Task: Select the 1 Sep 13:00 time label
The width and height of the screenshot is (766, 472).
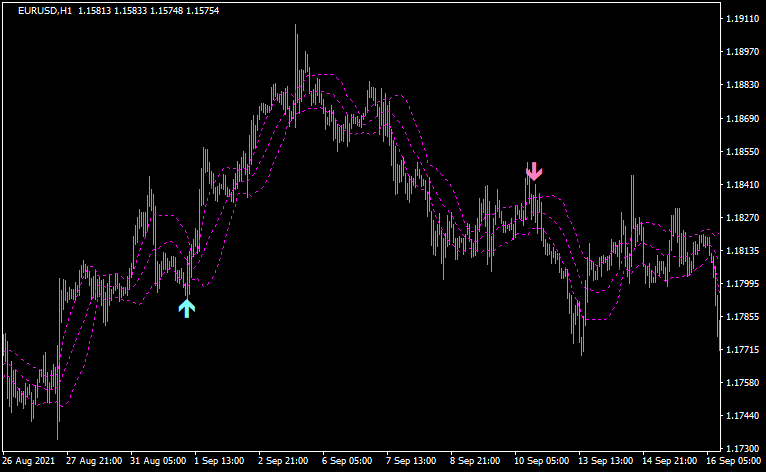Action: 221,462
